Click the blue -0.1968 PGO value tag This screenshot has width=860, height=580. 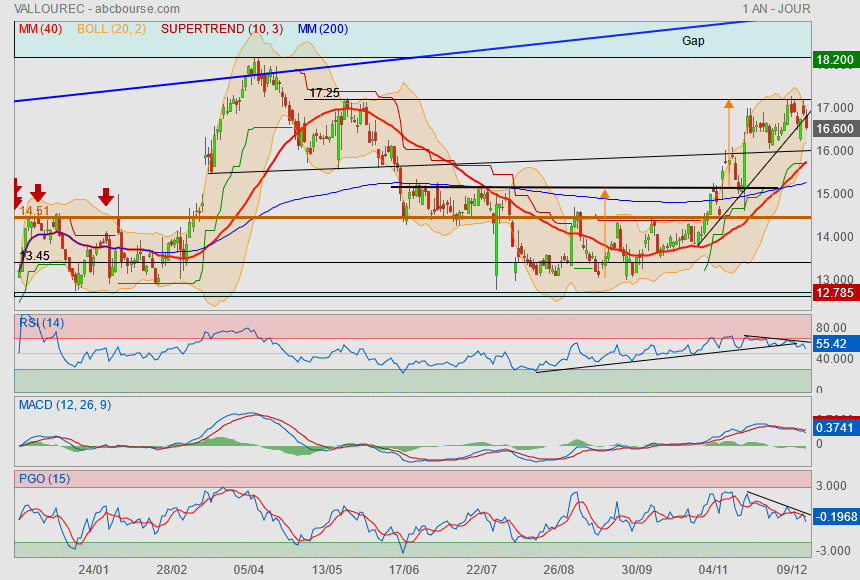pyautogui.click(x=836, y=516)
